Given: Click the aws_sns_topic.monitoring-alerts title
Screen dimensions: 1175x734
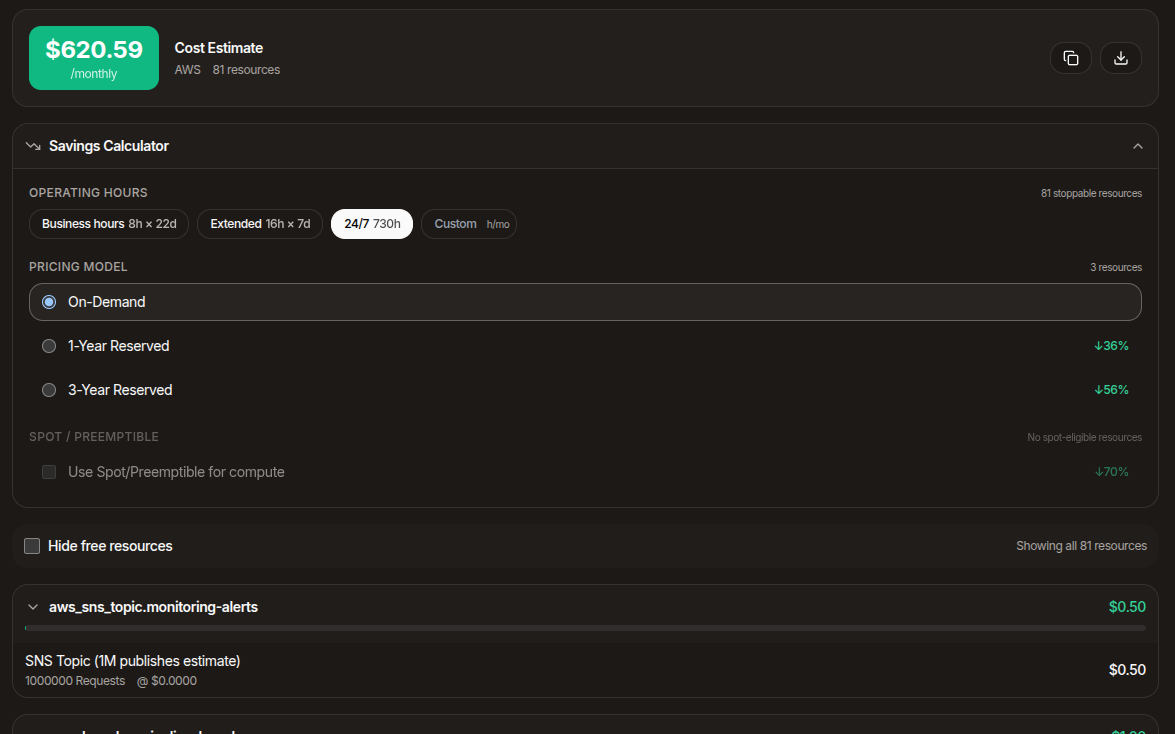Looking at the screenshot, I should 153,607.
